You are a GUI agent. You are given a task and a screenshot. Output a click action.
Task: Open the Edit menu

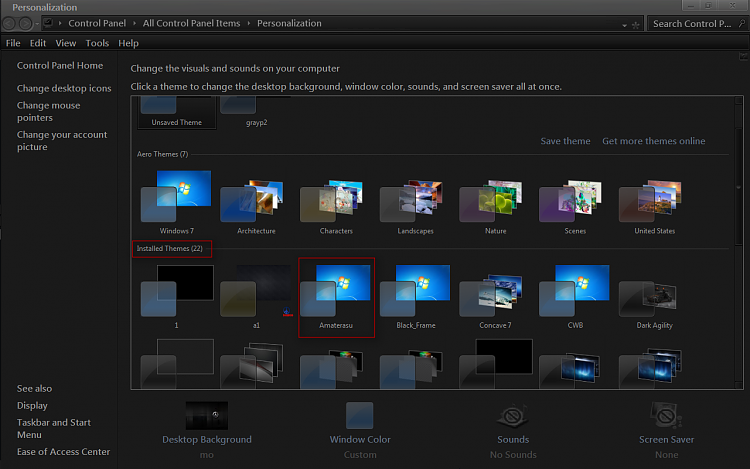click(x=38, y=43)
